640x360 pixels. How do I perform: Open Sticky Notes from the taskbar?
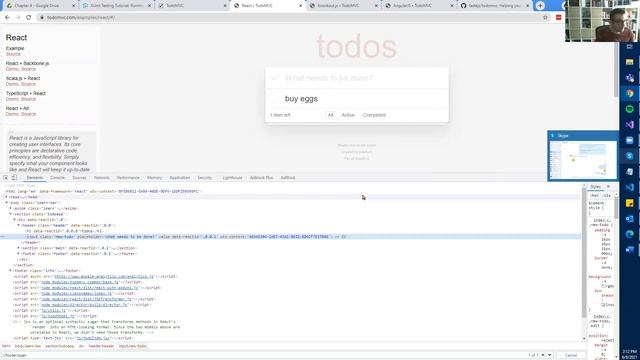[629, 203]
